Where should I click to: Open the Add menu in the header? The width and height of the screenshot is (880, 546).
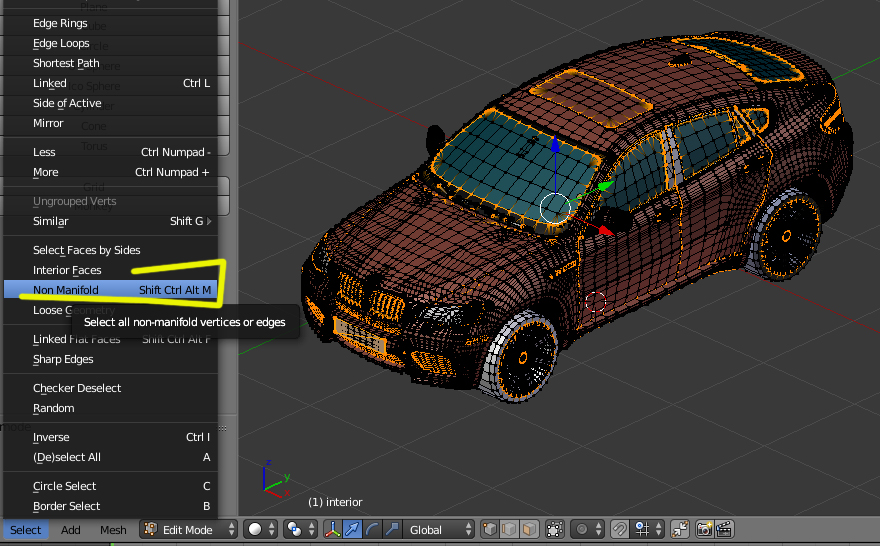tap(71, 530)
